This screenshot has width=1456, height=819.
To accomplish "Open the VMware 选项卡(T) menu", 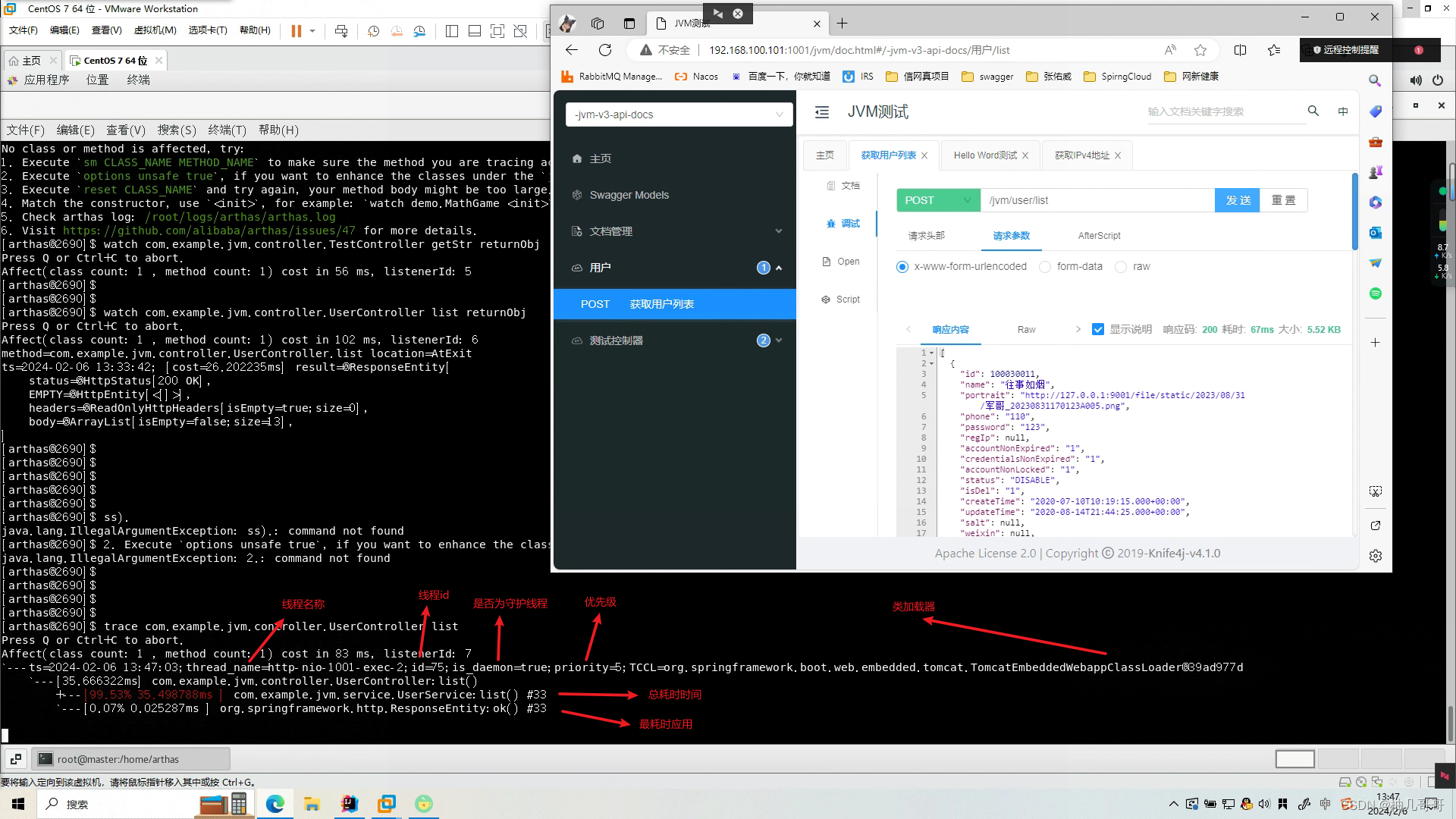I will [x=208, y=30].
